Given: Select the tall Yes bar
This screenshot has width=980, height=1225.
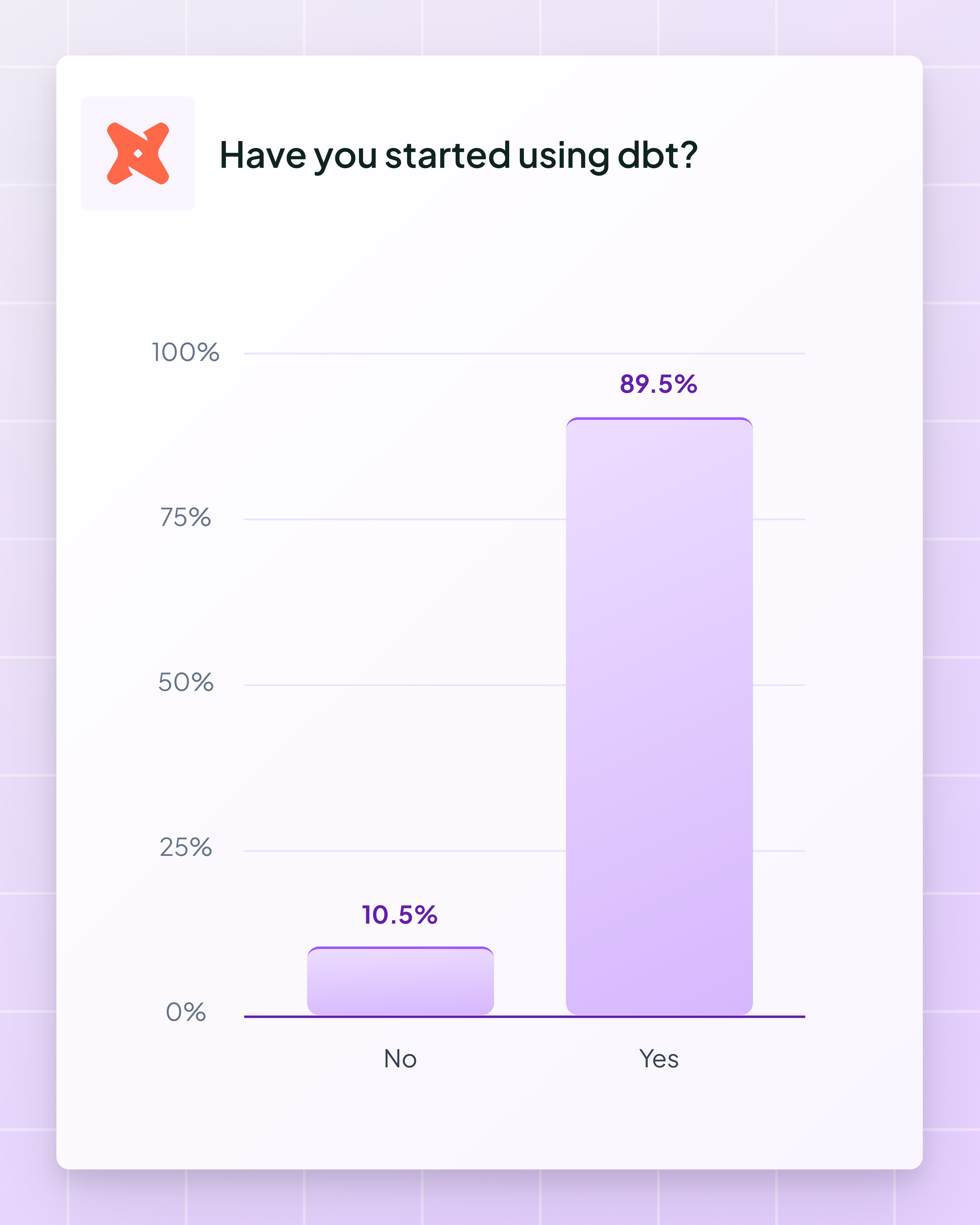Looking at the screenshot, I should click(659, 716).
